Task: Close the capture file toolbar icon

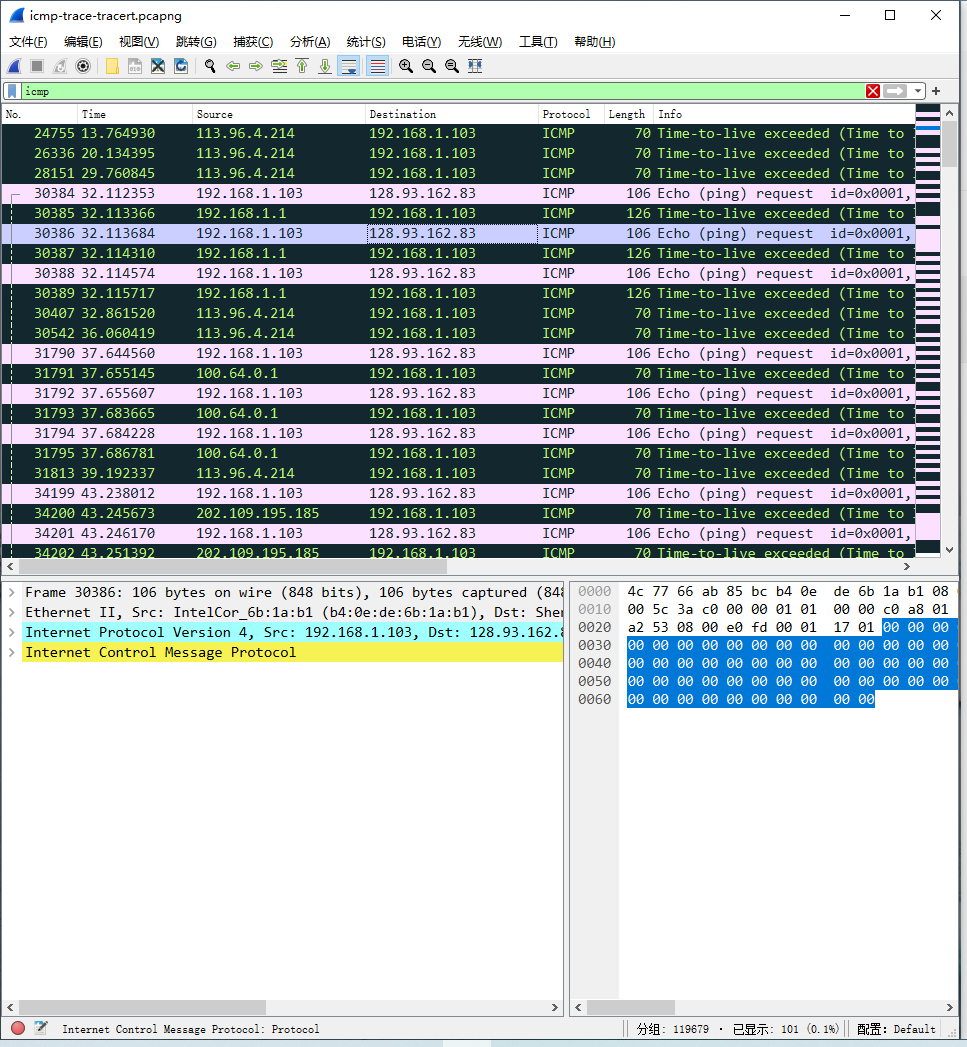Action: [x=158, y=66]
